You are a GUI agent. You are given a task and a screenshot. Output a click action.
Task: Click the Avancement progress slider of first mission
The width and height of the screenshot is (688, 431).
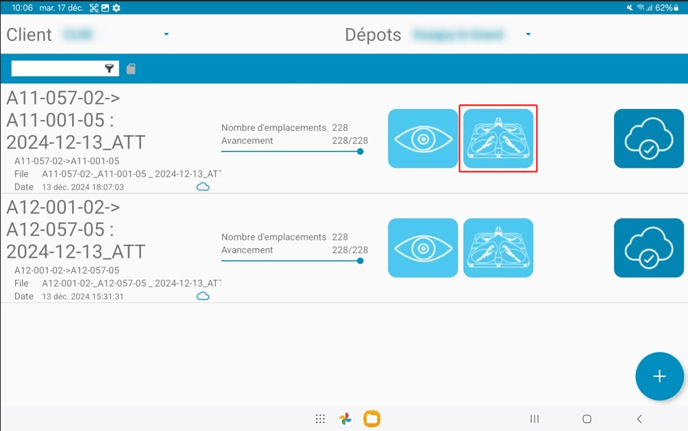click(291, 152)
